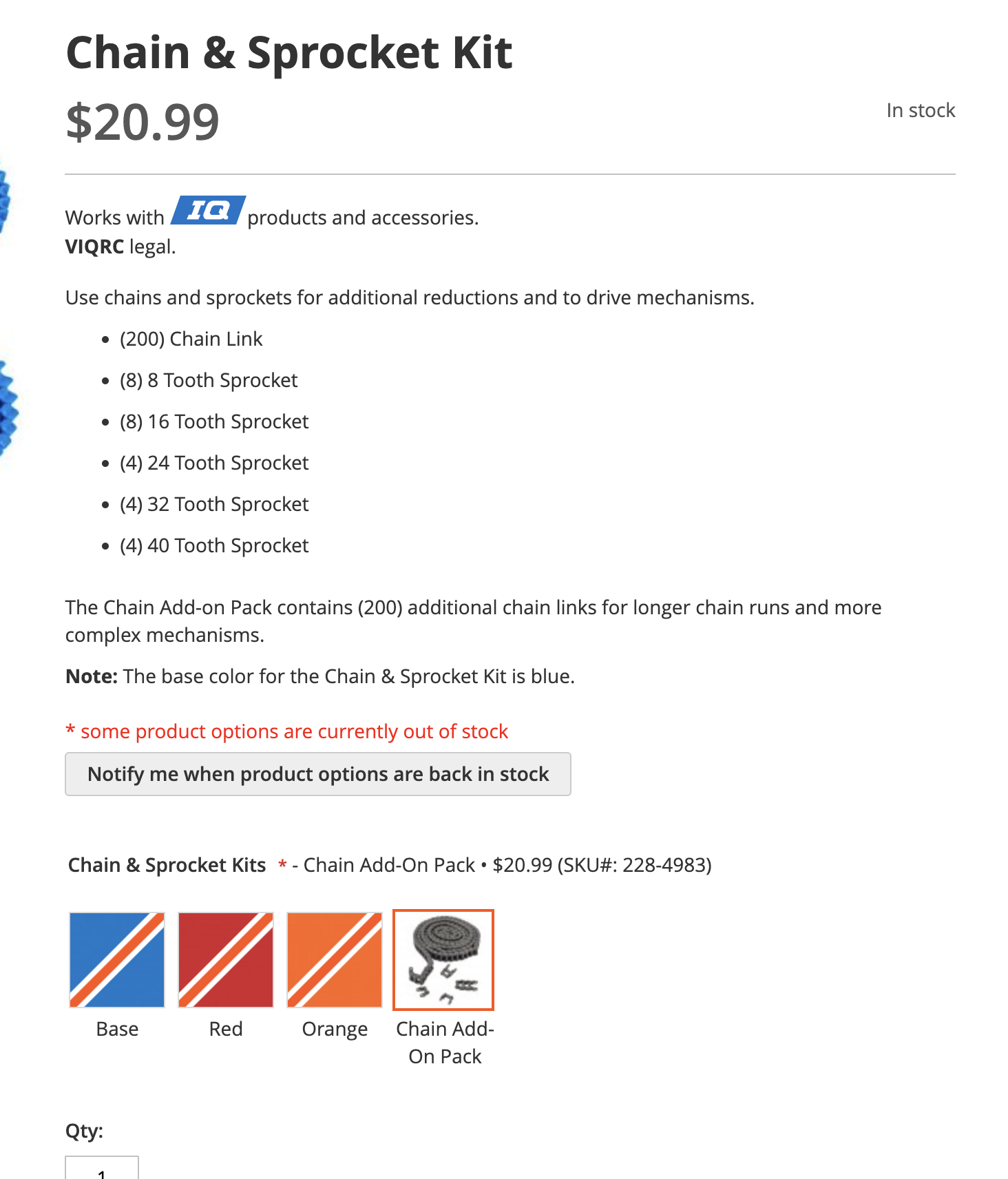Pick the Orange kit color swatch
Viewport: 1008px width, 1179px height.
coord(335,960)
